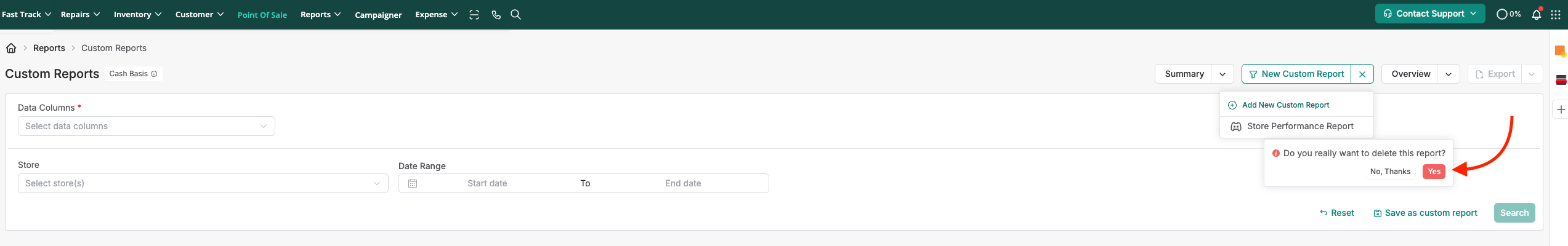
Task: Open the search magnifier icon
Action: coord(516,15)
